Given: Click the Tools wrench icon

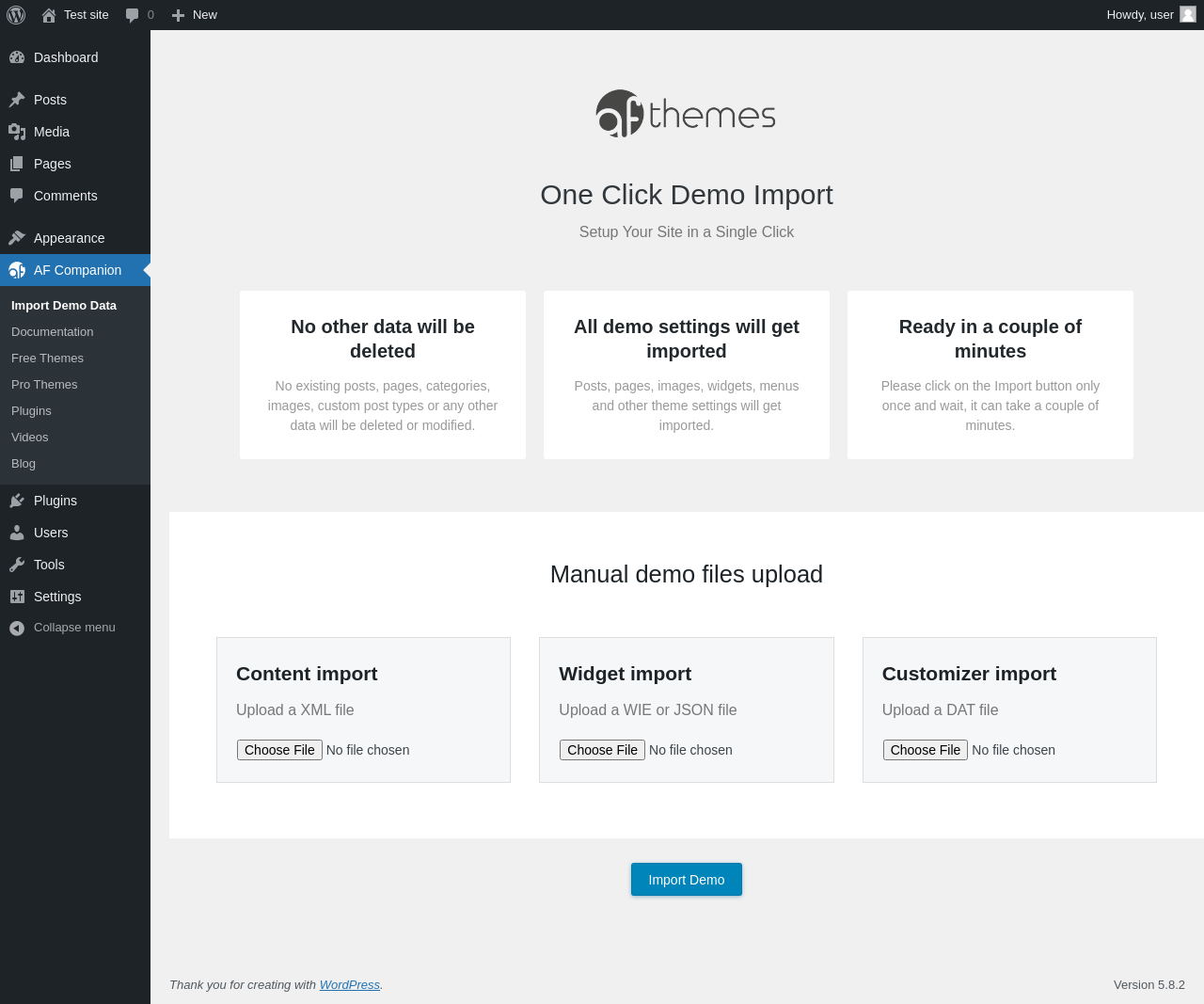Looking at the screenshot, I should (17, 565).
